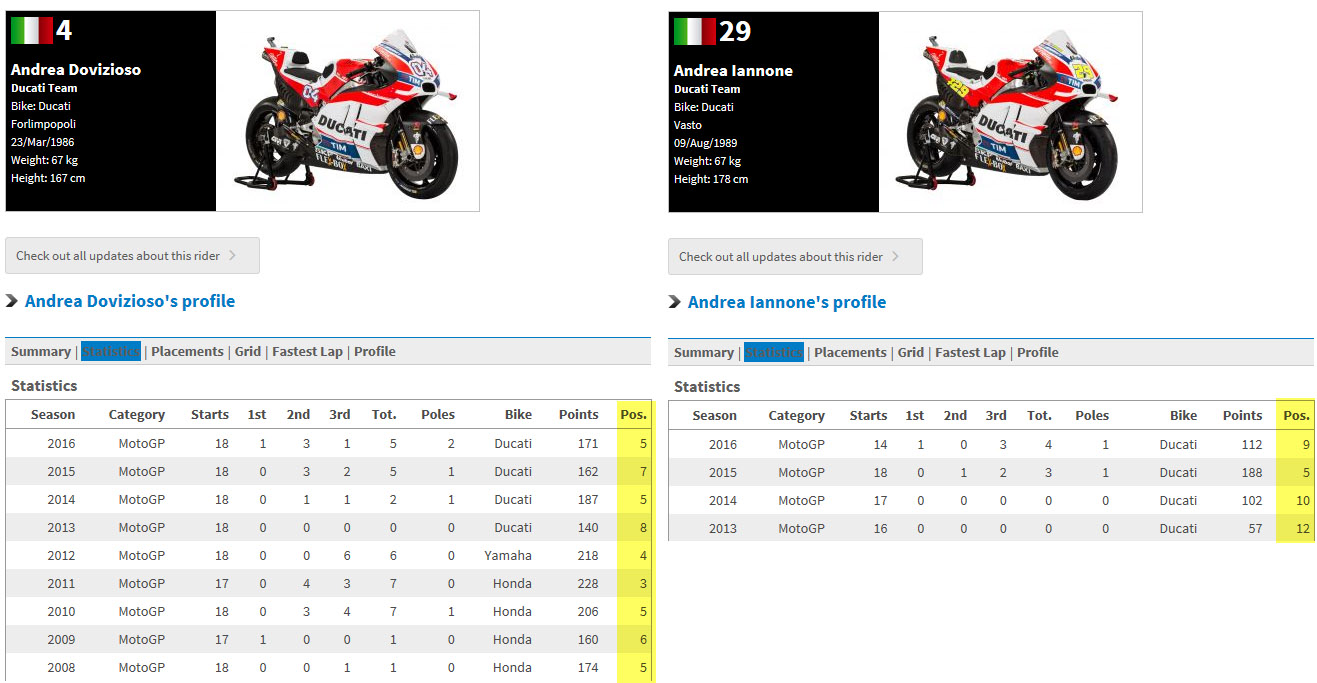The image size is (1317, 683).
Task: Open Andrea Dovizioso's profile heading link
Action: (130, 301)
